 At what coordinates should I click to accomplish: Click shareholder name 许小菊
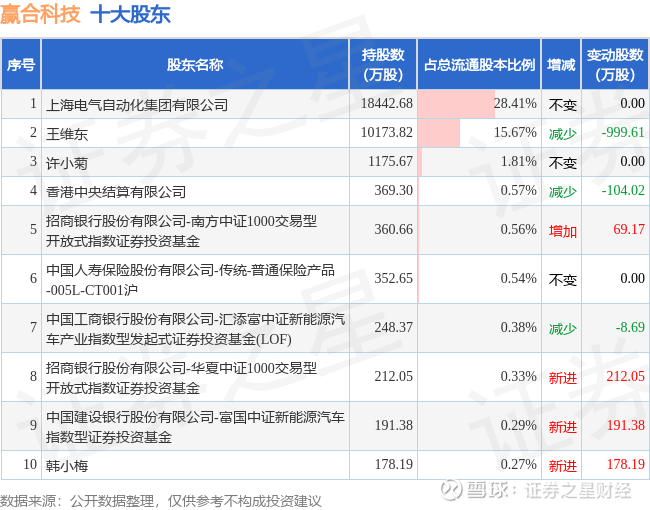pos(67,163)
